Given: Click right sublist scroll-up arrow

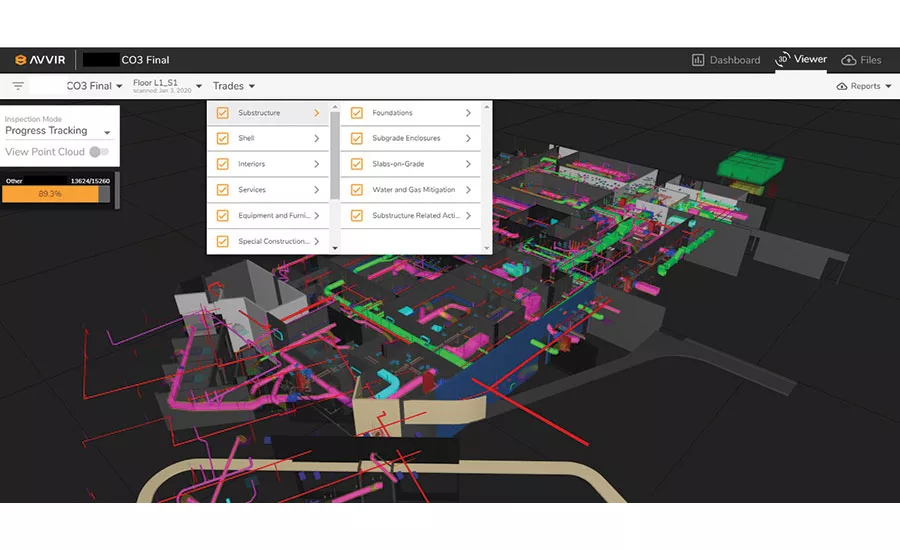Looking at the screenshot, I should [x=487, y=107].
